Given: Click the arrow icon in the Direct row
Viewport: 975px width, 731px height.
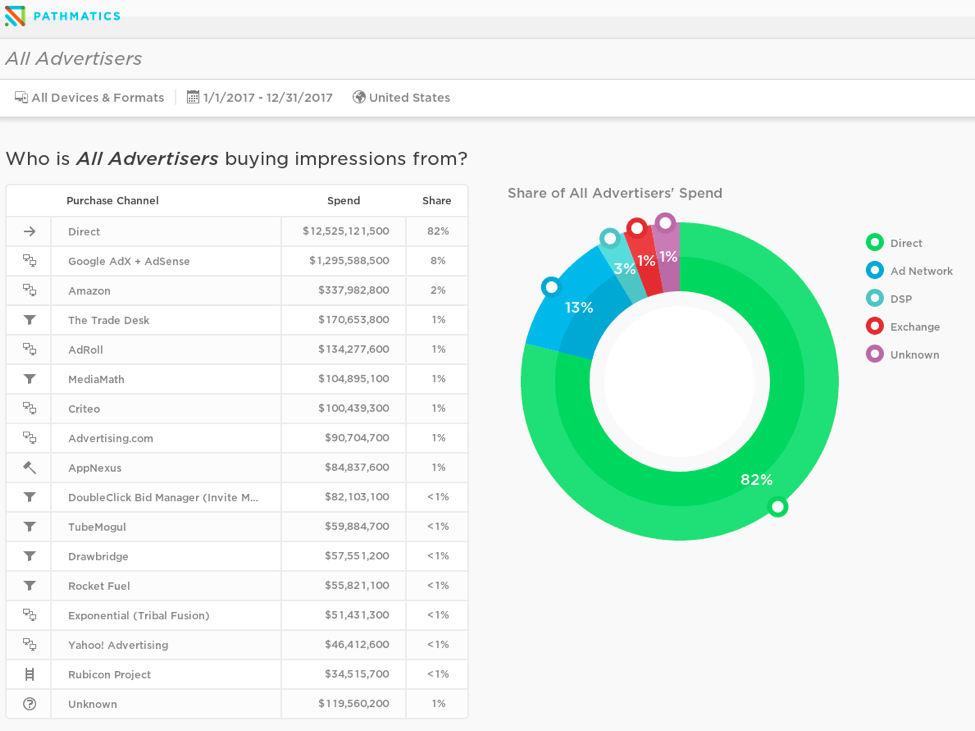Looking at the screenshot, I should [29, 232].
